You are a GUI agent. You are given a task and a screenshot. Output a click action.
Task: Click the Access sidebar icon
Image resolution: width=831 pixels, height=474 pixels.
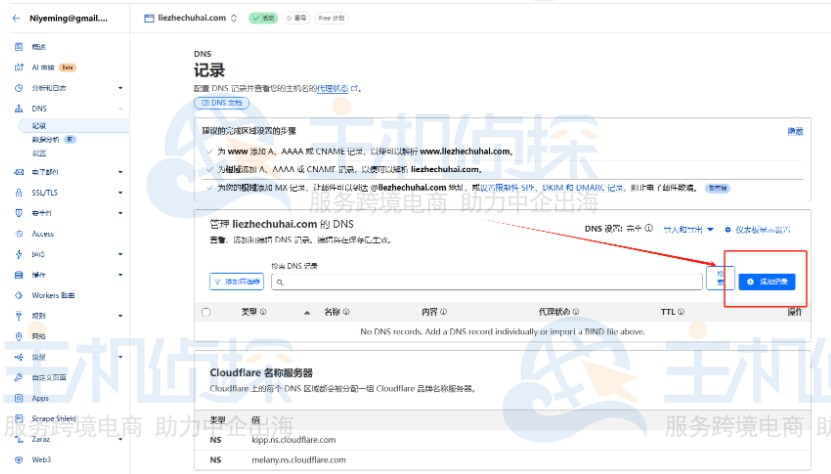(19, 234)
